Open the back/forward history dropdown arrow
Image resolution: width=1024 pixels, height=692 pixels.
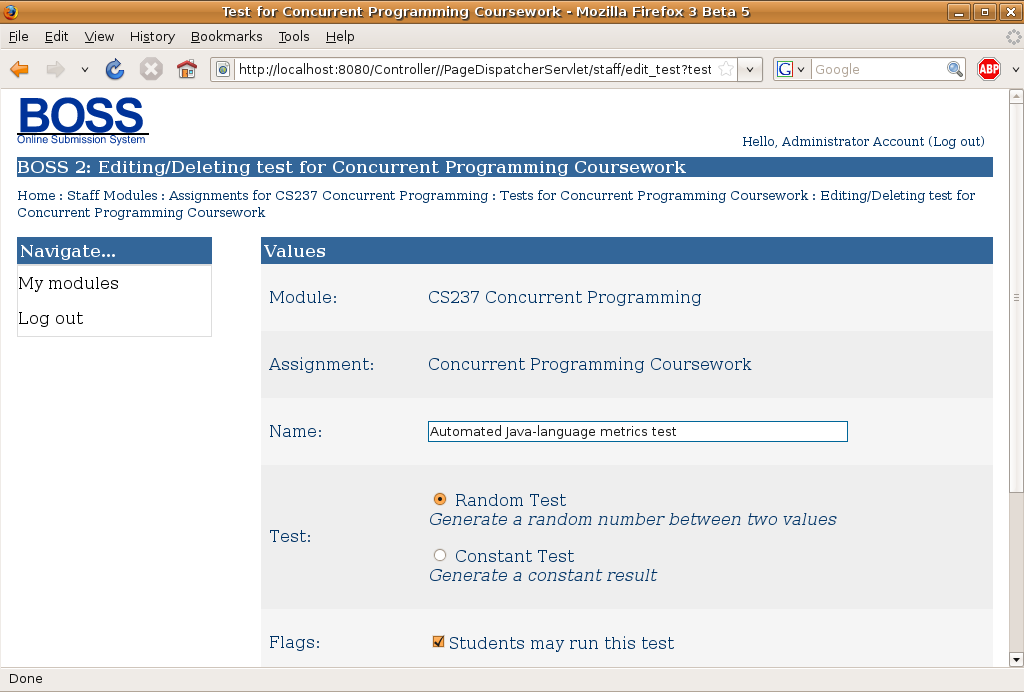tap(85, 69)
